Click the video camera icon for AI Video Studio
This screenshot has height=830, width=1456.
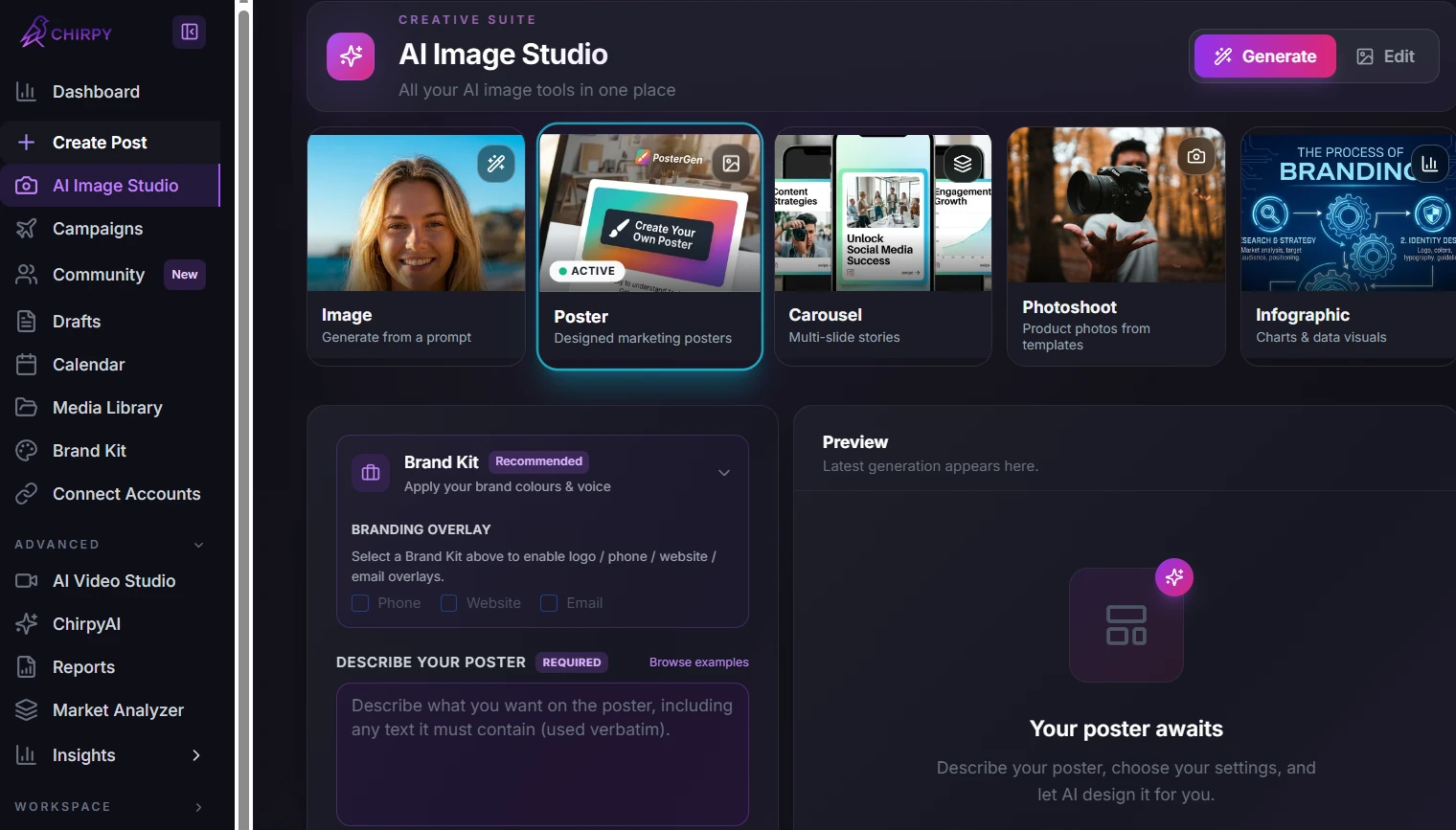(26, 581)
